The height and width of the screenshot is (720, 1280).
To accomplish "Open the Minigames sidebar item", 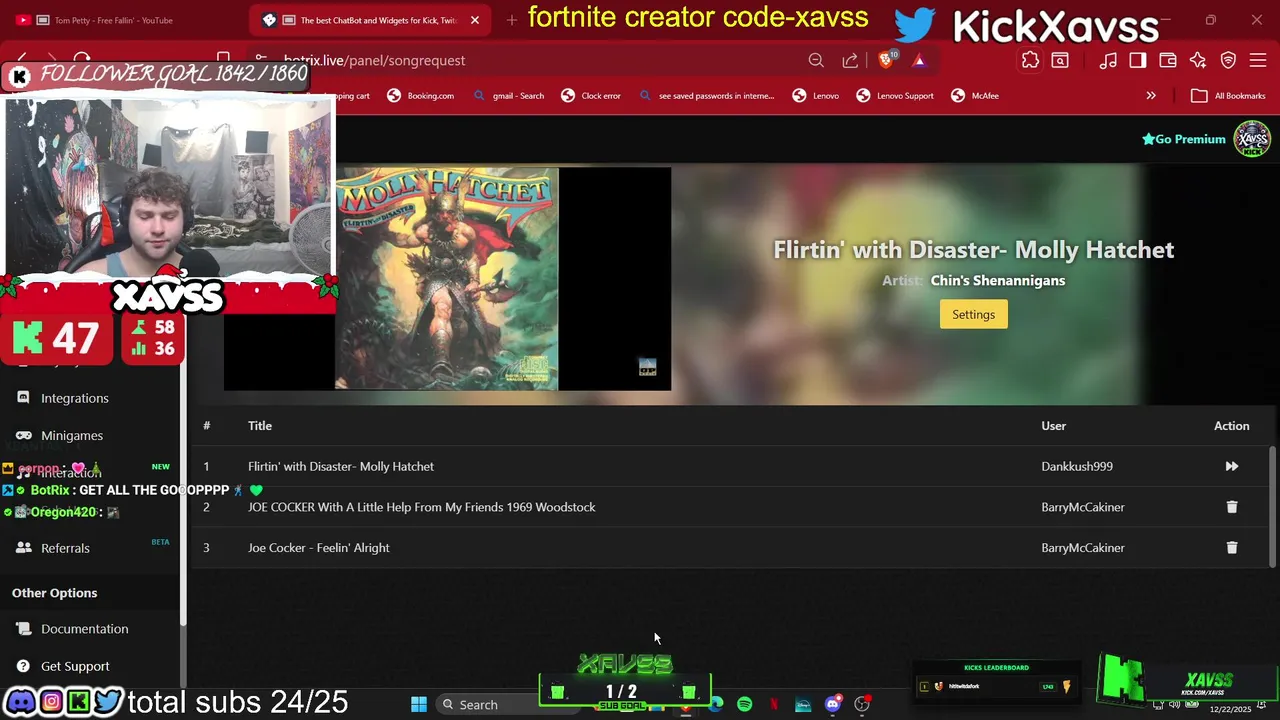I will [x=71, y=435].
